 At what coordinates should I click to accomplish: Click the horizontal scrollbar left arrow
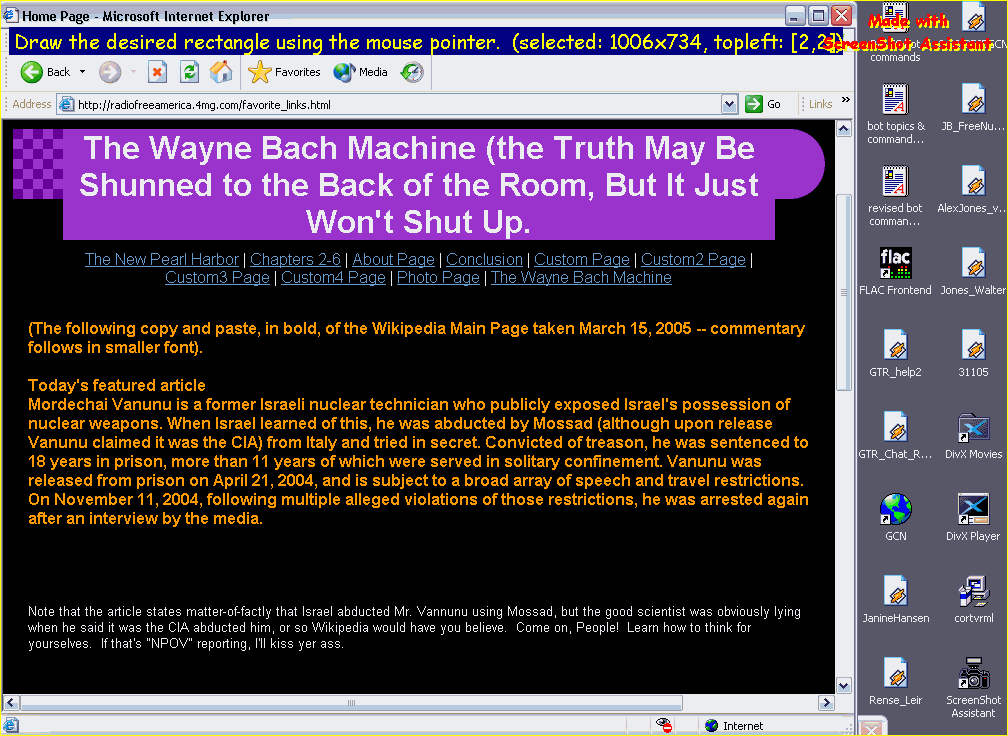tap(11, 703)
